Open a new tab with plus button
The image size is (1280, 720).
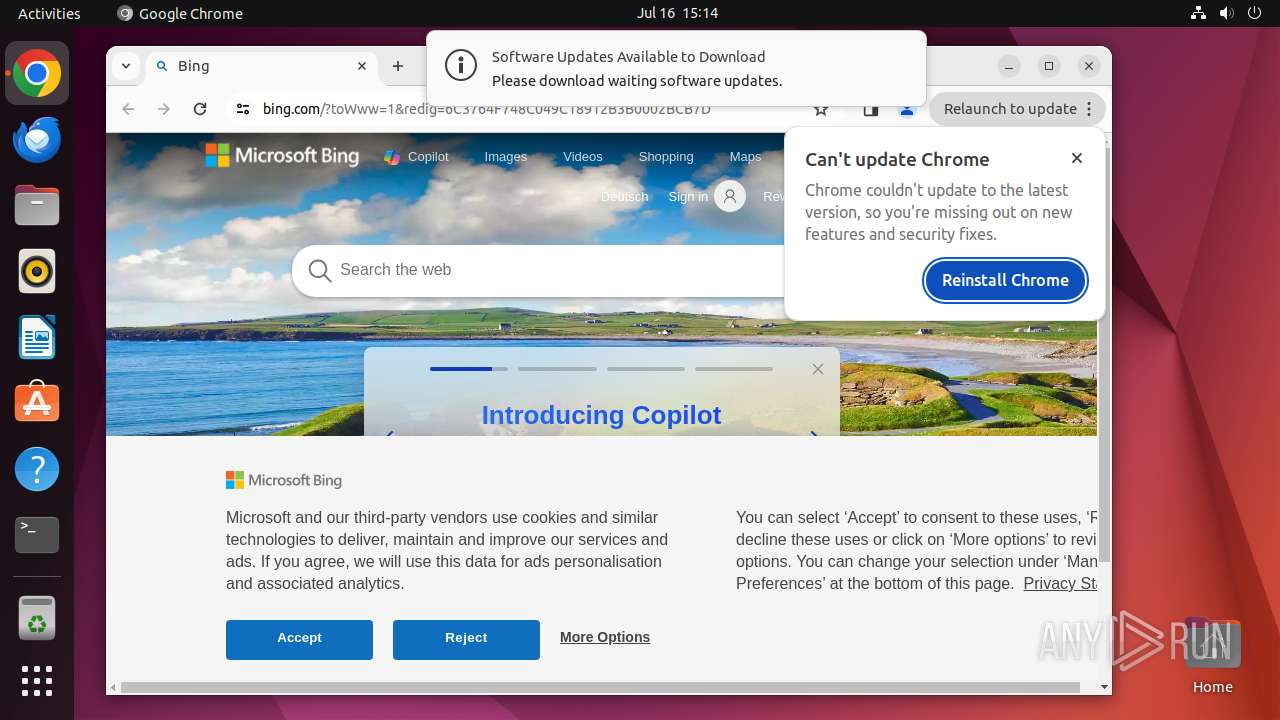click(x=398, y=66)
